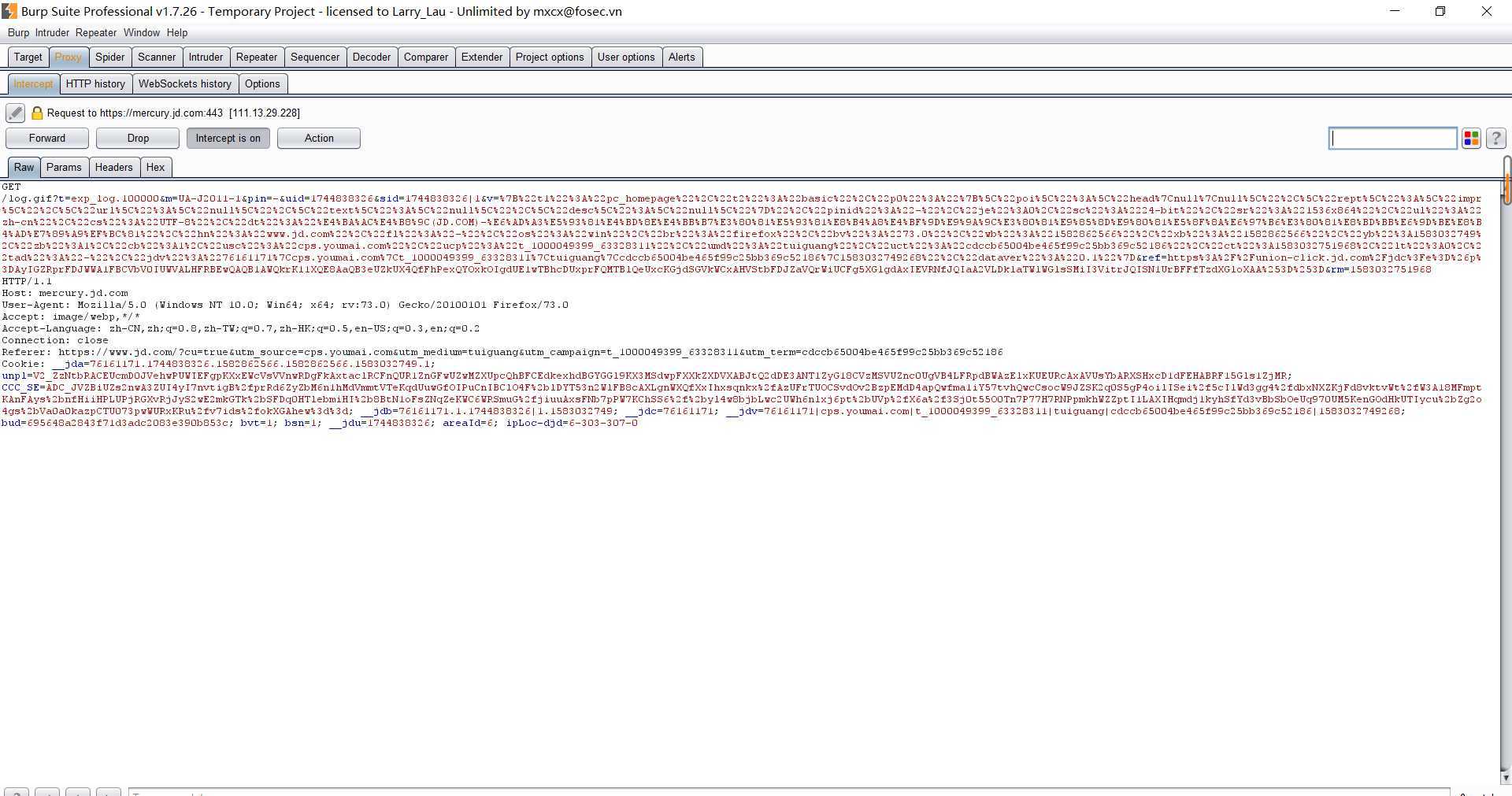
Task: Focus the comment input field at top right
Action: click(x=1392, y=139)
